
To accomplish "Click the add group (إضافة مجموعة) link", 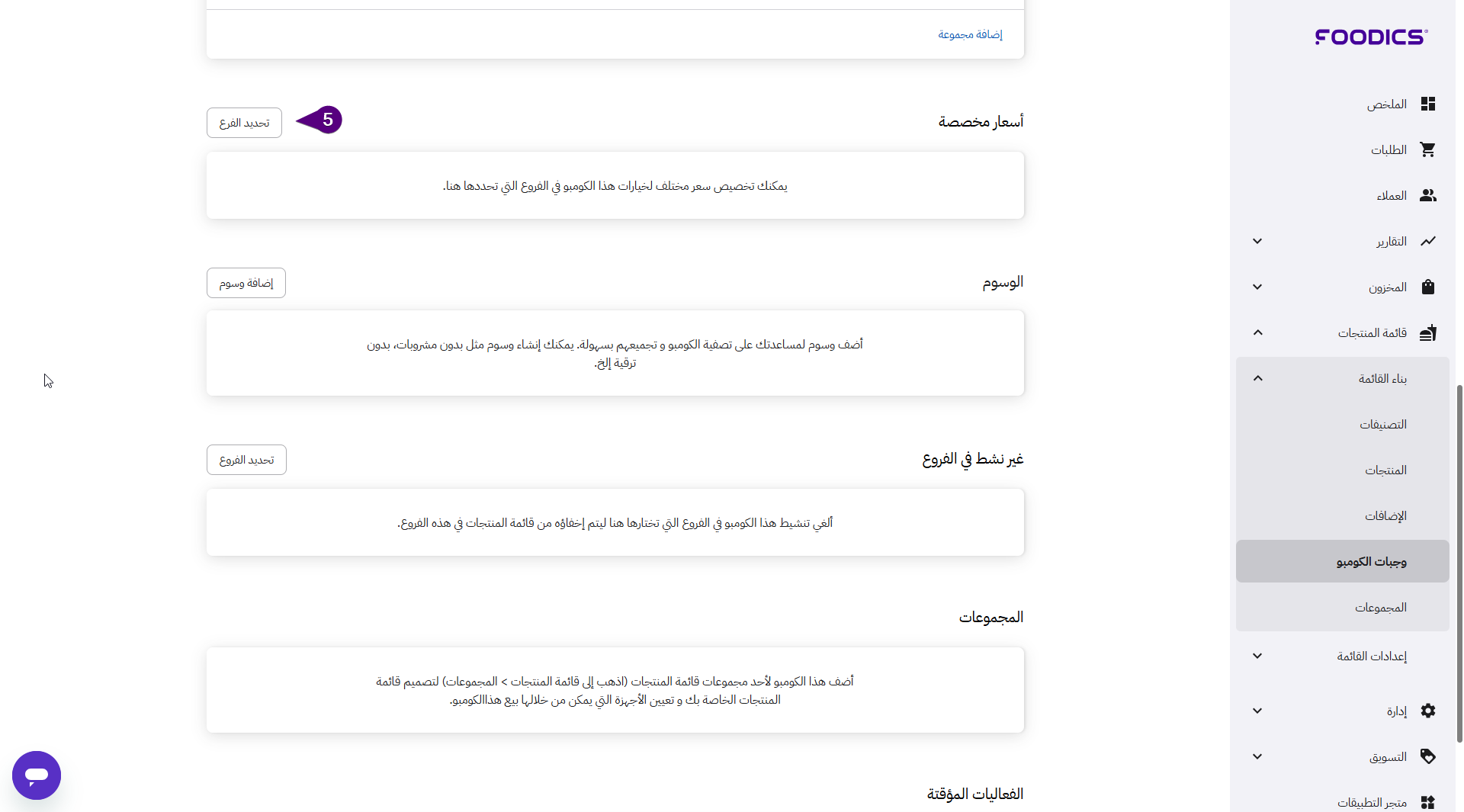I will point(969,34).
